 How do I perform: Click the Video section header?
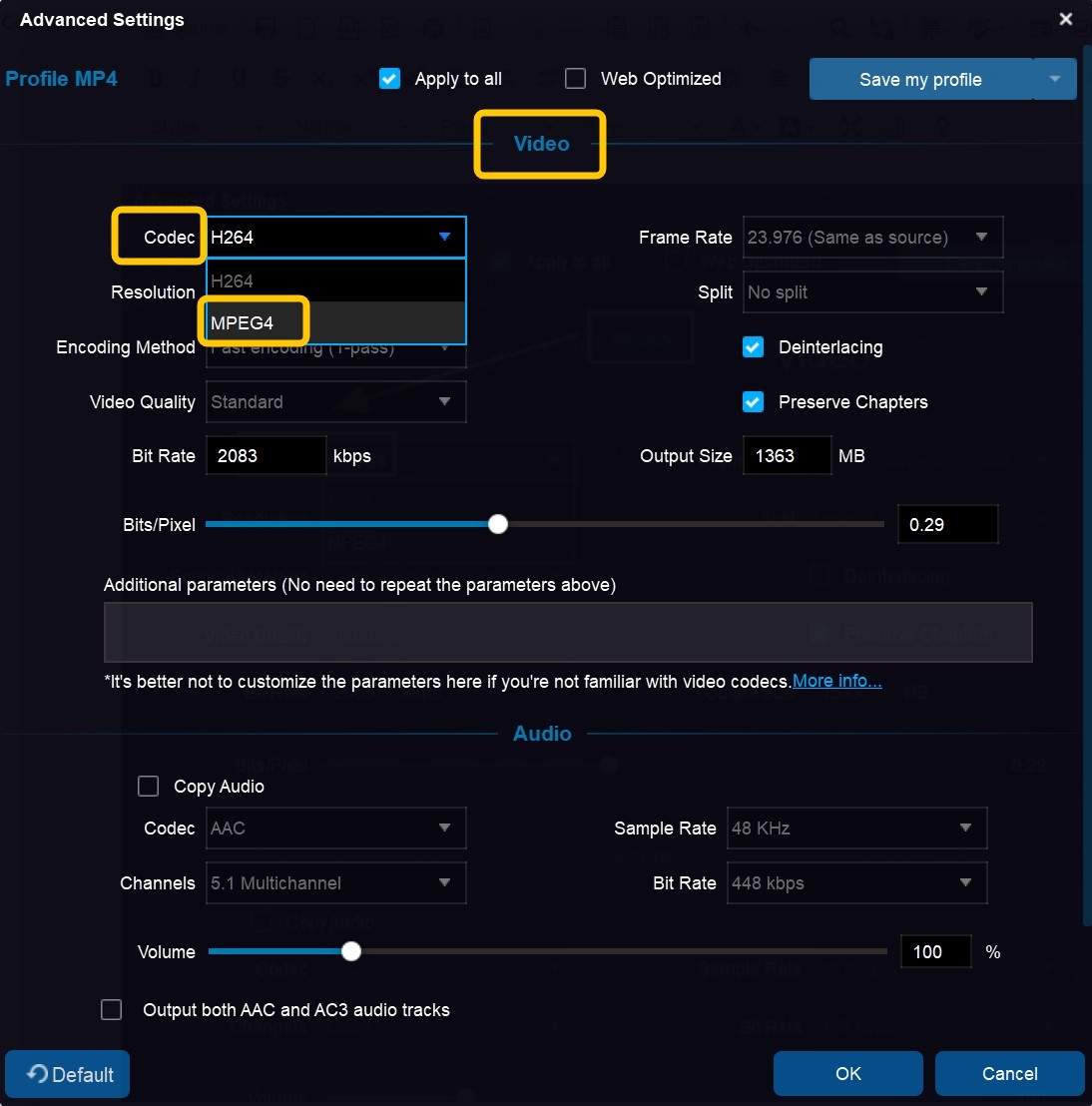point(540,144)
